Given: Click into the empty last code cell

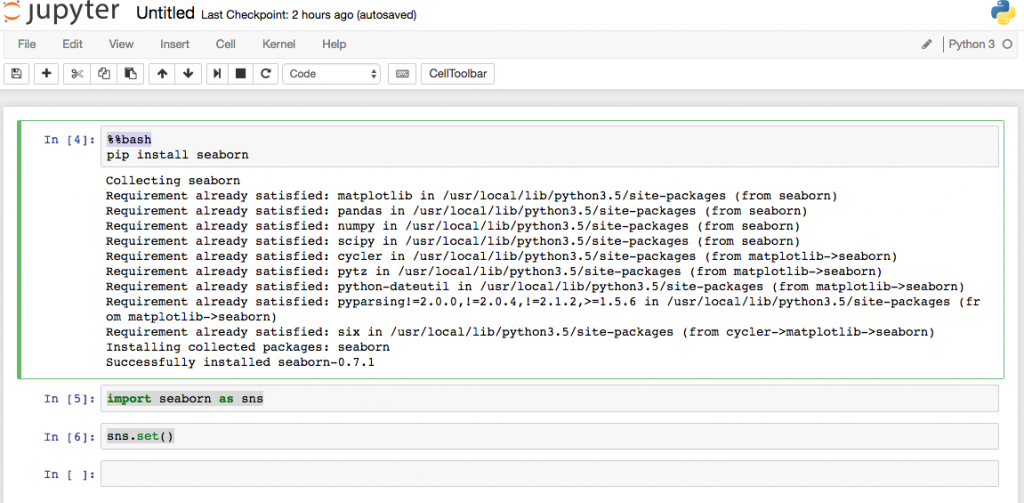Looking at the screenshot, I should pos(549,474).
